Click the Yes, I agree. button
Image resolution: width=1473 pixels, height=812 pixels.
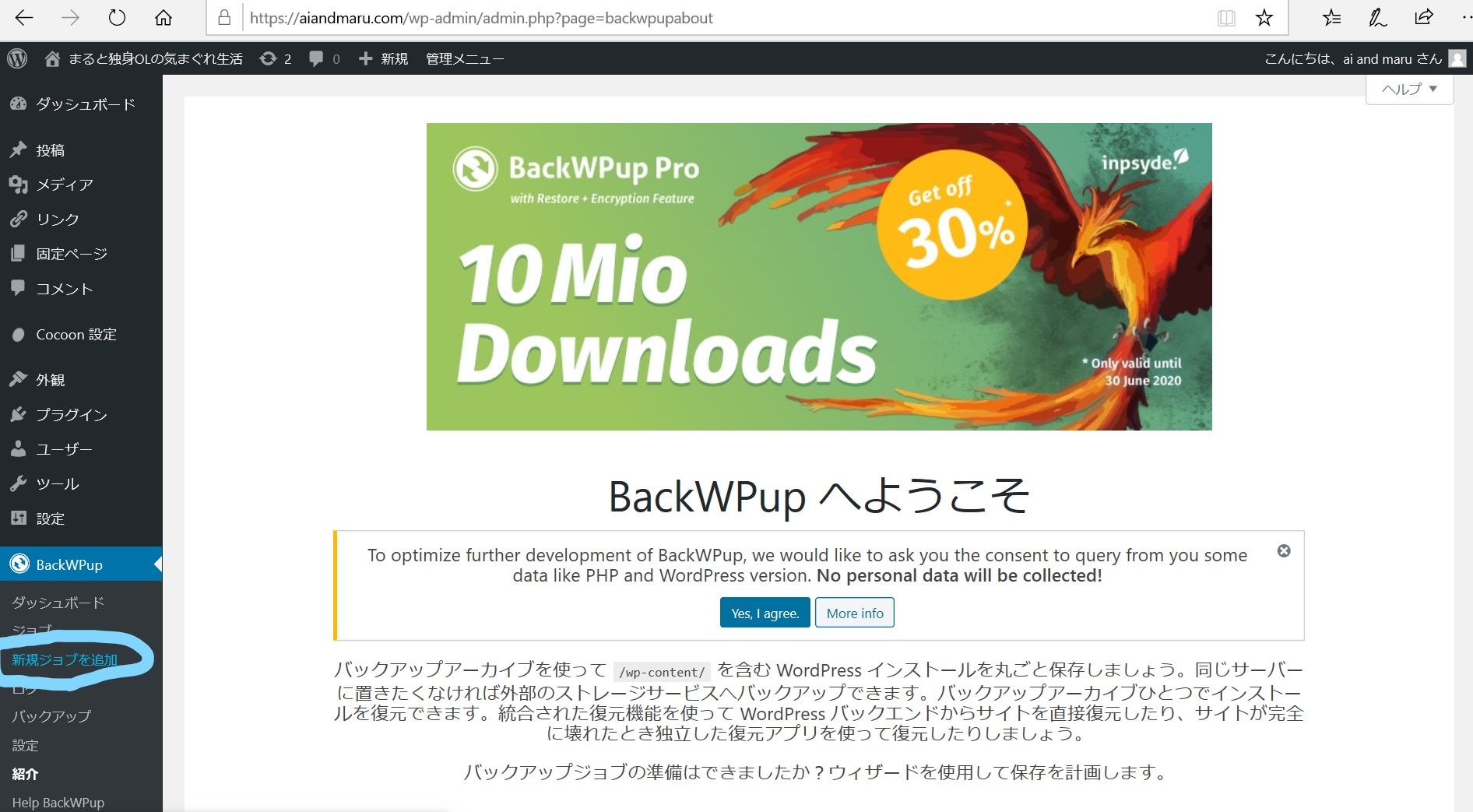point(765,613)
